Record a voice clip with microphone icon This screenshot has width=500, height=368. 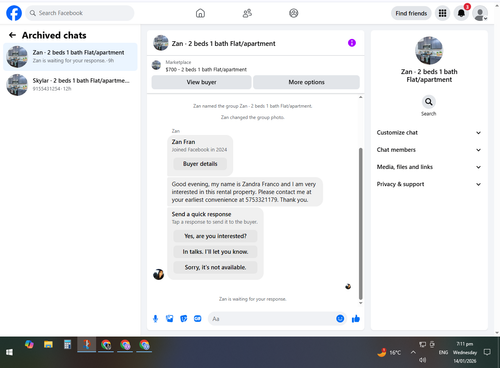coord(155,319)
